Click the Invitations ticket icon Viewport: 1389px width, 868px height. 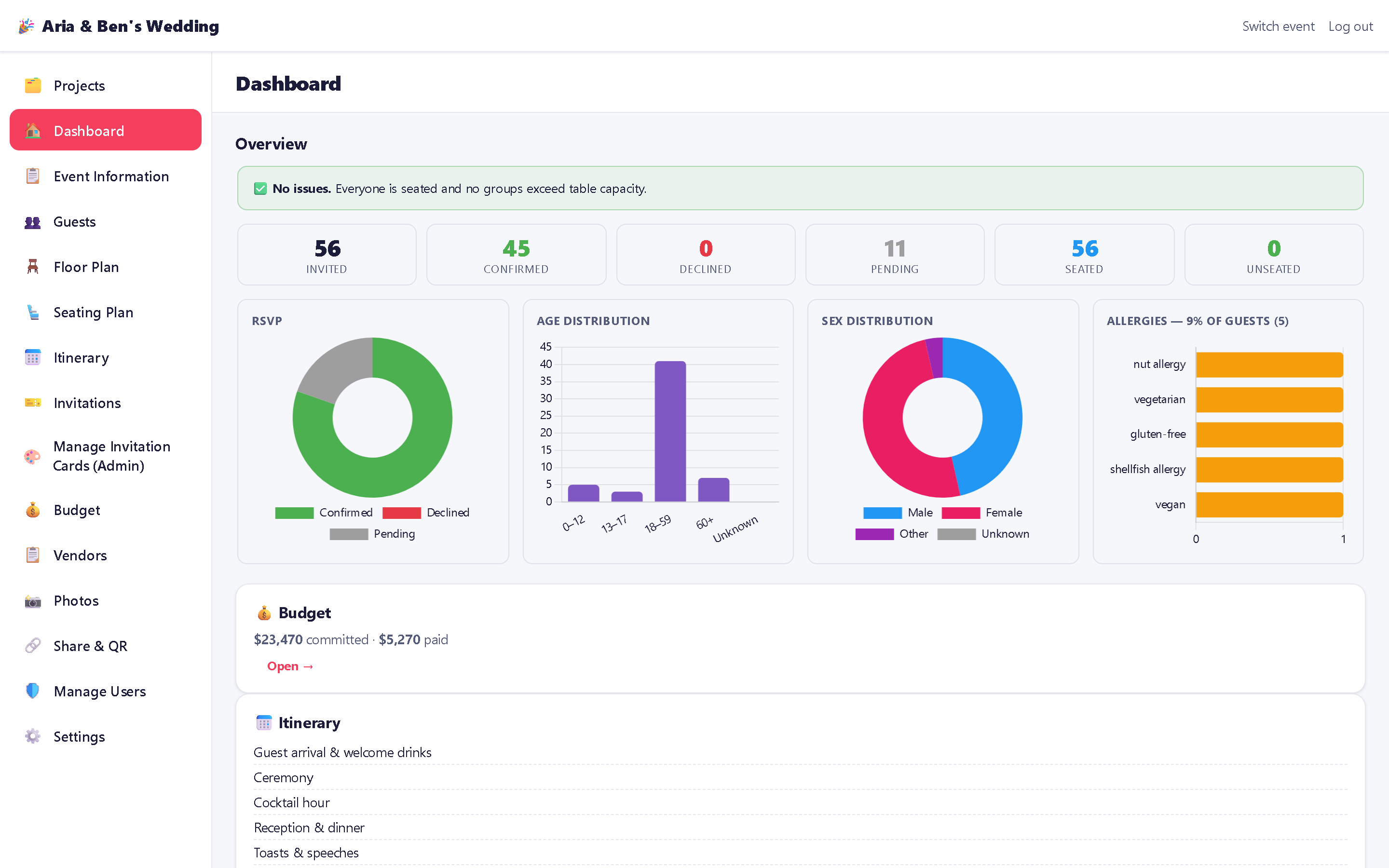[x=33, y=403]
